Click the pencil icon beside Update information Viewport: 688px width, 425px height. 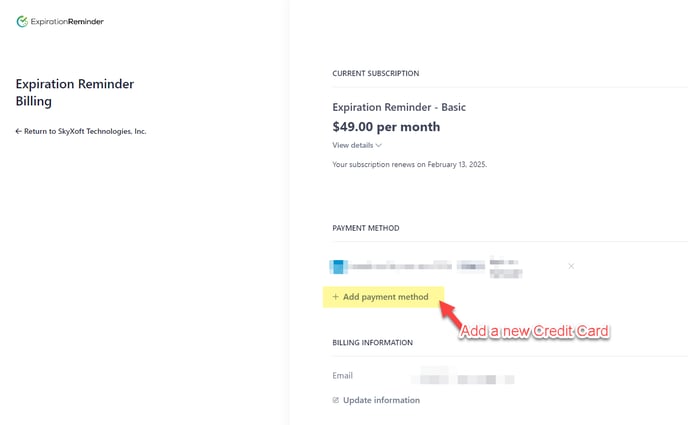click(336, 400)
